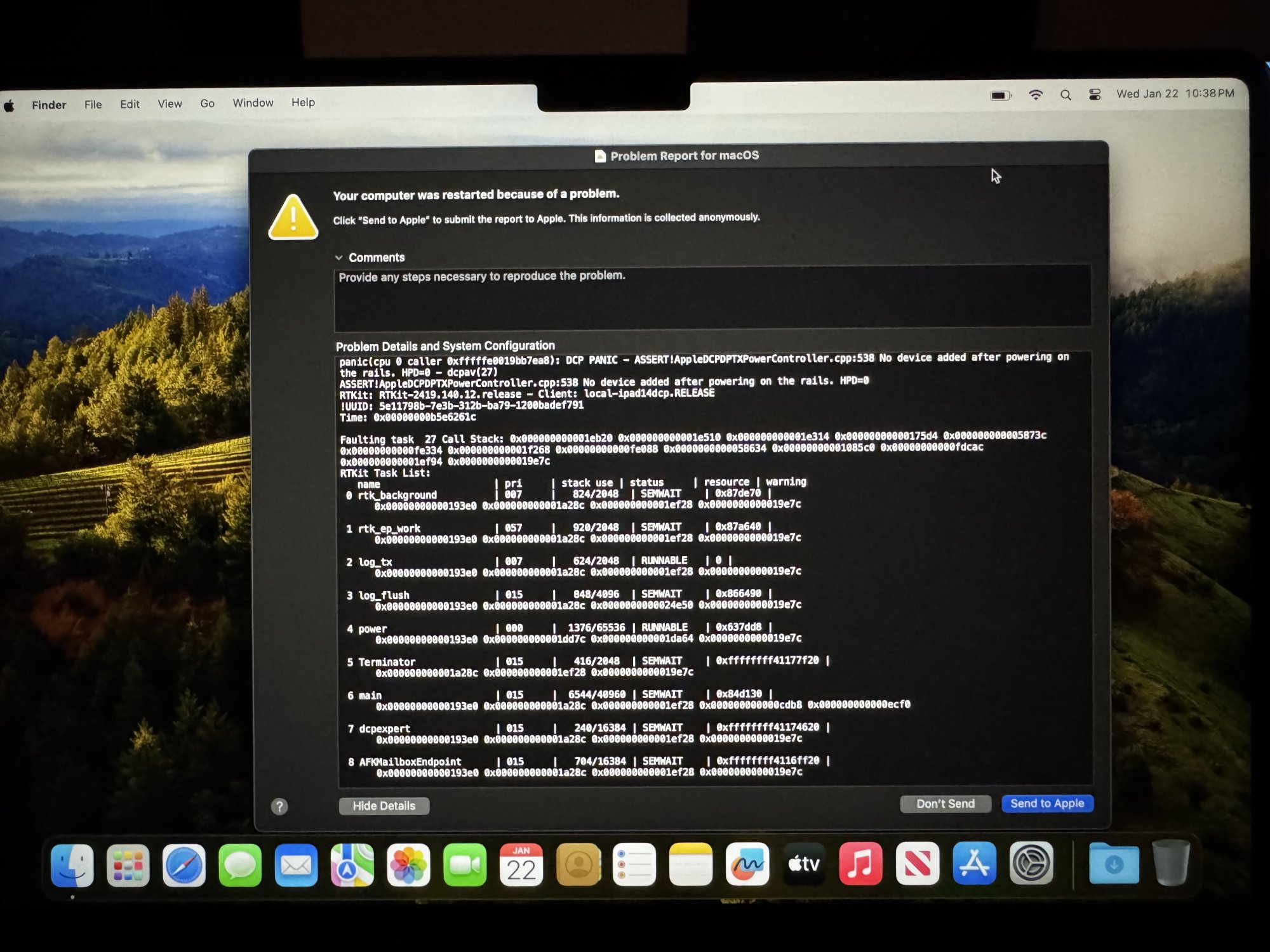Click the Don't Send button
This screenshot has width=1270, height=952.
coord(945,803)
